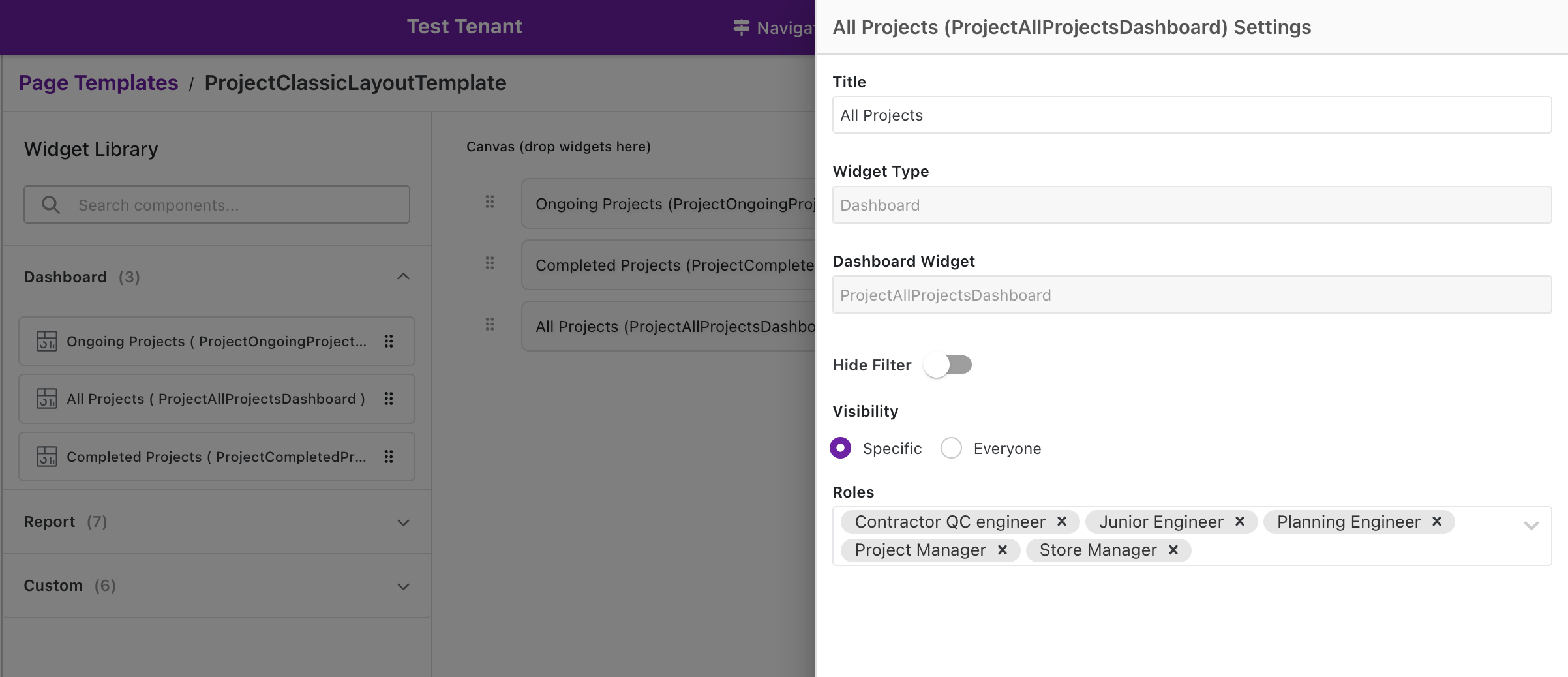Select the Everyone visibility radio option
This screenshot has width=1568, height=677.
pos(951,448)
